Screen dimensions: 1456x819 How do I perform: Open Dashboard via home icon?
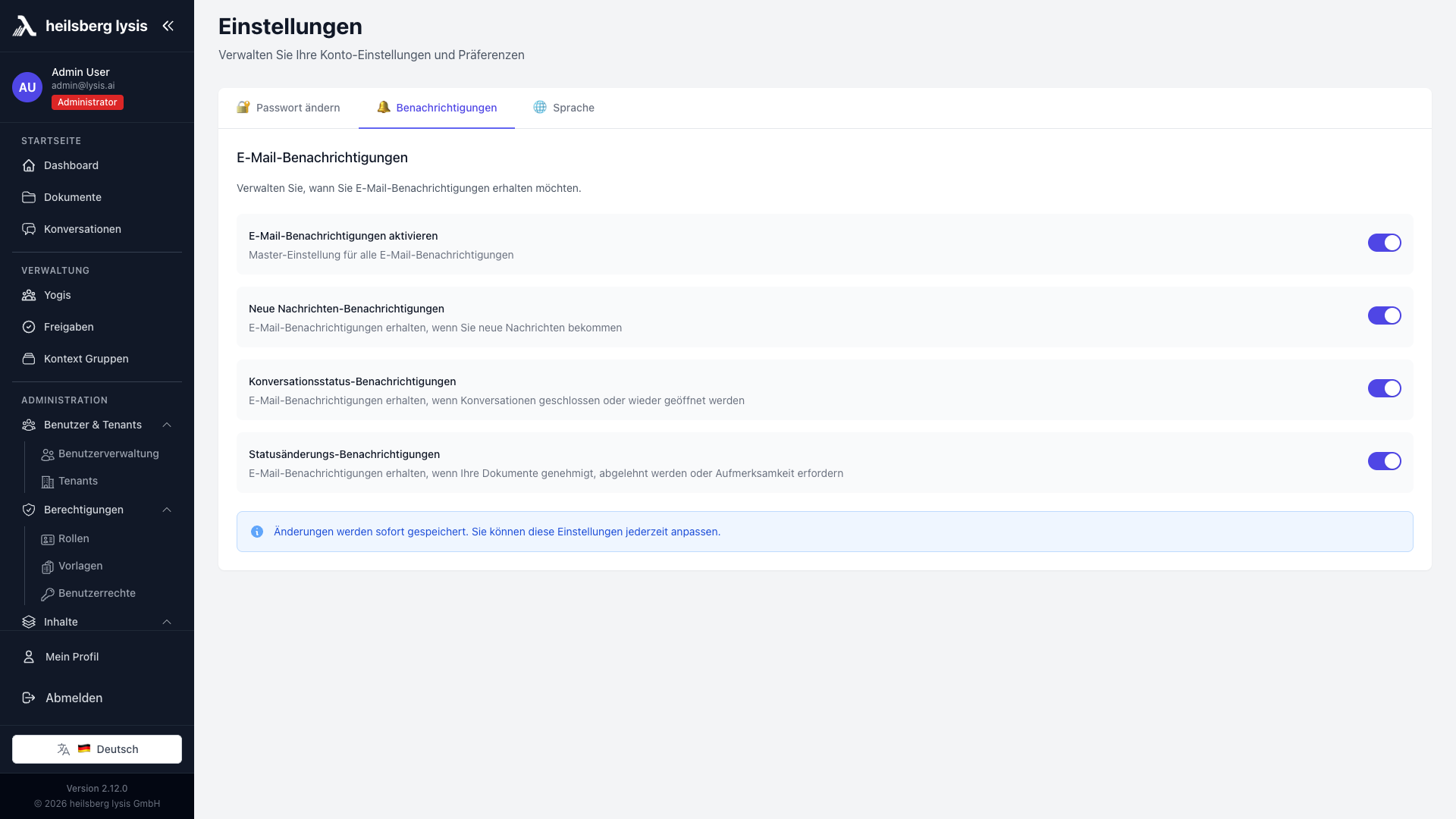click(29, 165)
